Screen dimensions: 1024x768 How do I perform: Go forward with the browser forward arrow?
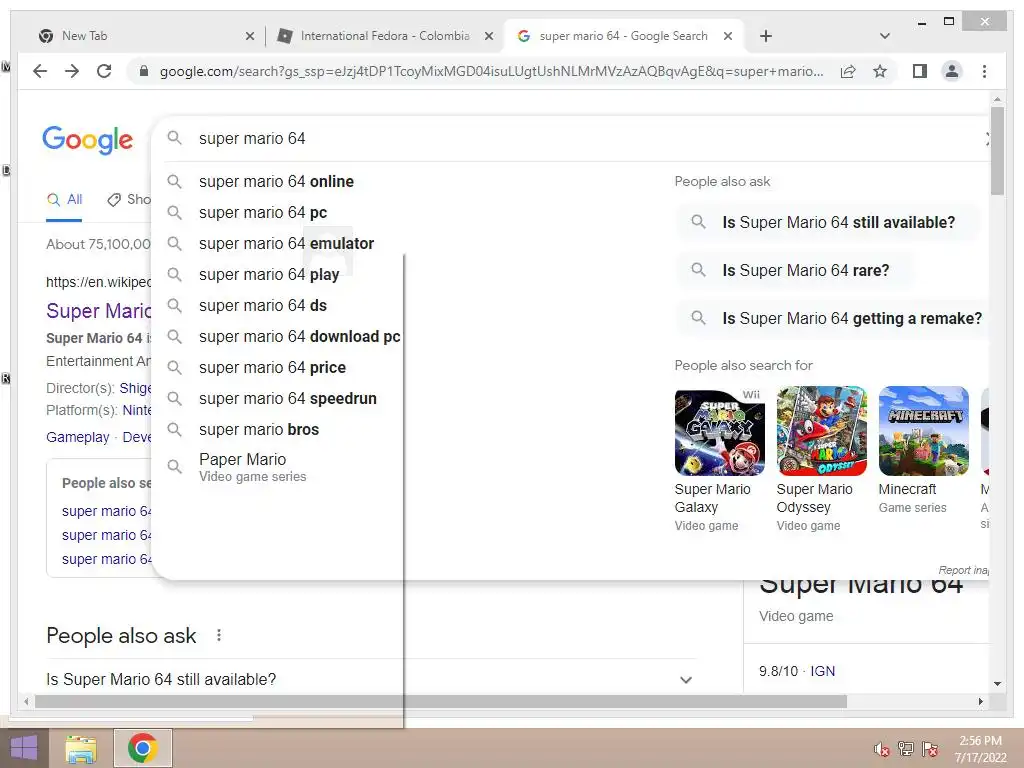72,71
